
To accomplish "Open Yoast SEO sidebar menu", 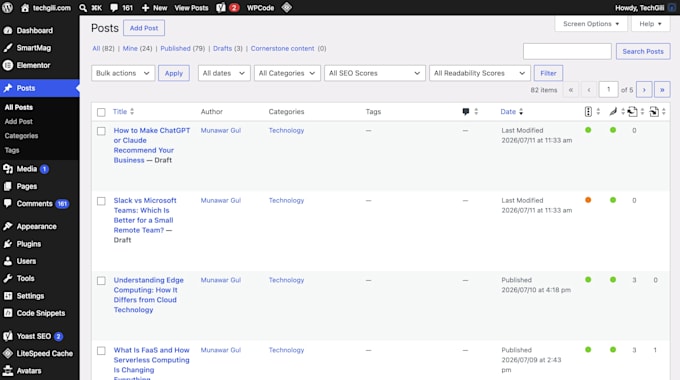I will [33, 336].
